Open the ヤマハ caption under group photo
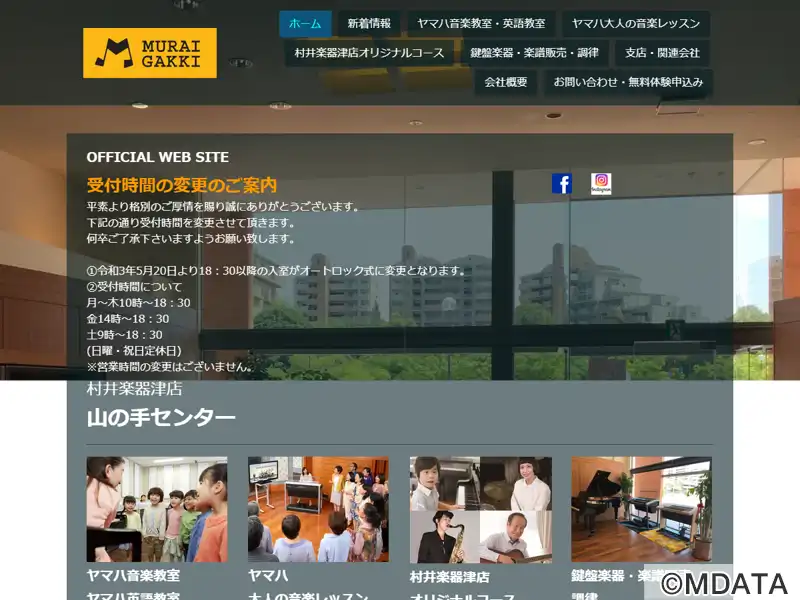This screenshot has width=800, height=600. coord(268,576)
